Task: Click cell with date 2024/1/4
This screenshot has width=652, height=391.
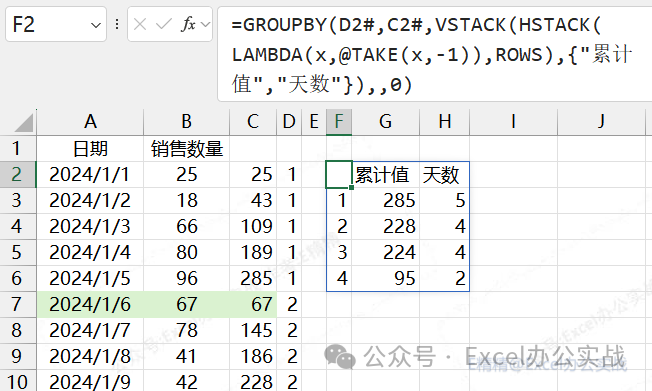Action: click(90, 252)
